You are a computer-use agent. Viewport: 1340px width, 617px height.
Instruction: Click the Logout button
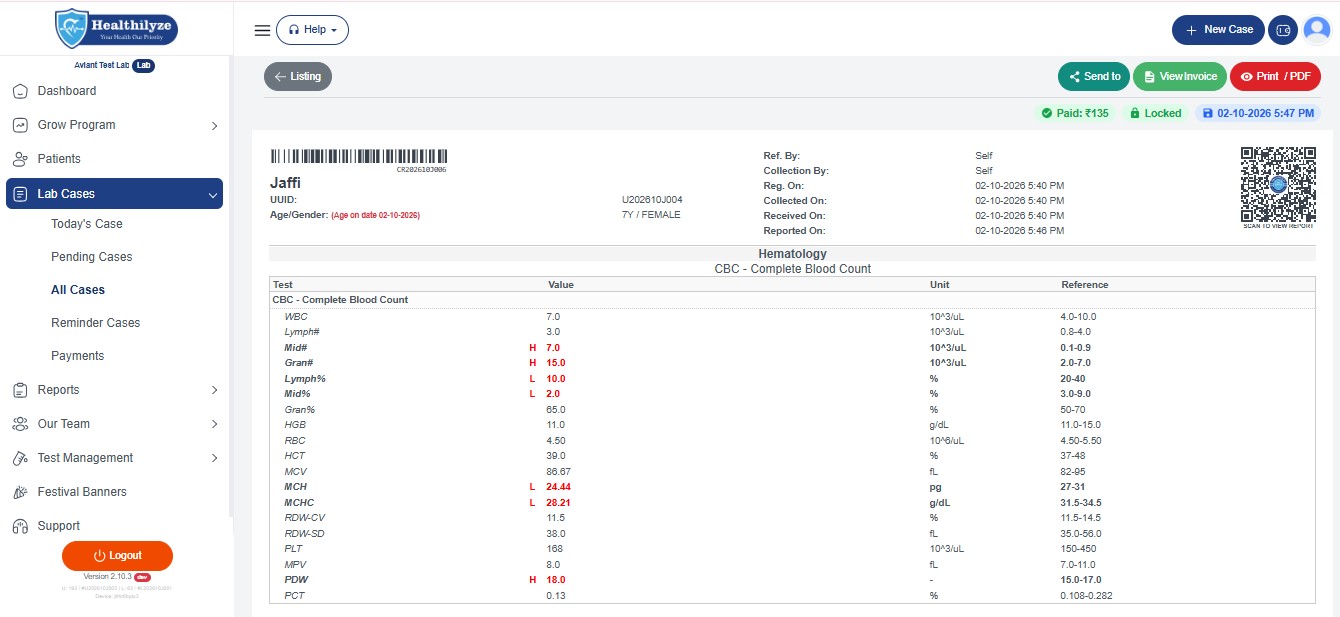point(117,556)
